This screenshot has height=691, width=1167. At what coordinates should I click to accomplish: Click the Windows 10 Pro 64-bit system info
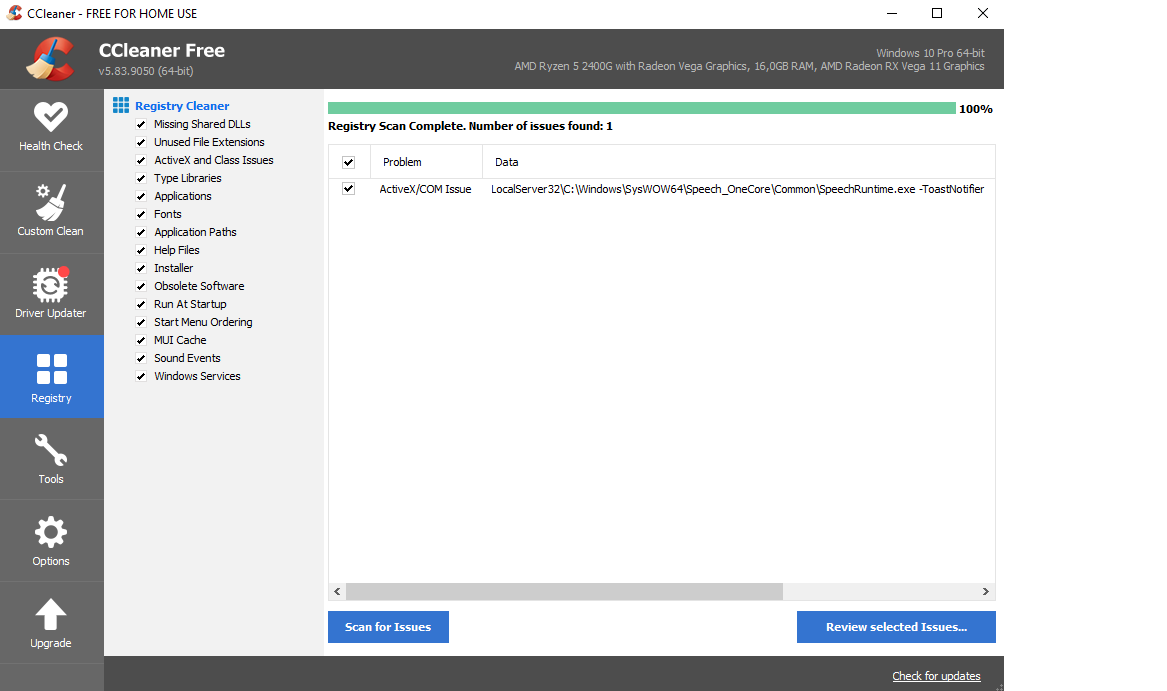pyautogui.click(x=930, y=53)
